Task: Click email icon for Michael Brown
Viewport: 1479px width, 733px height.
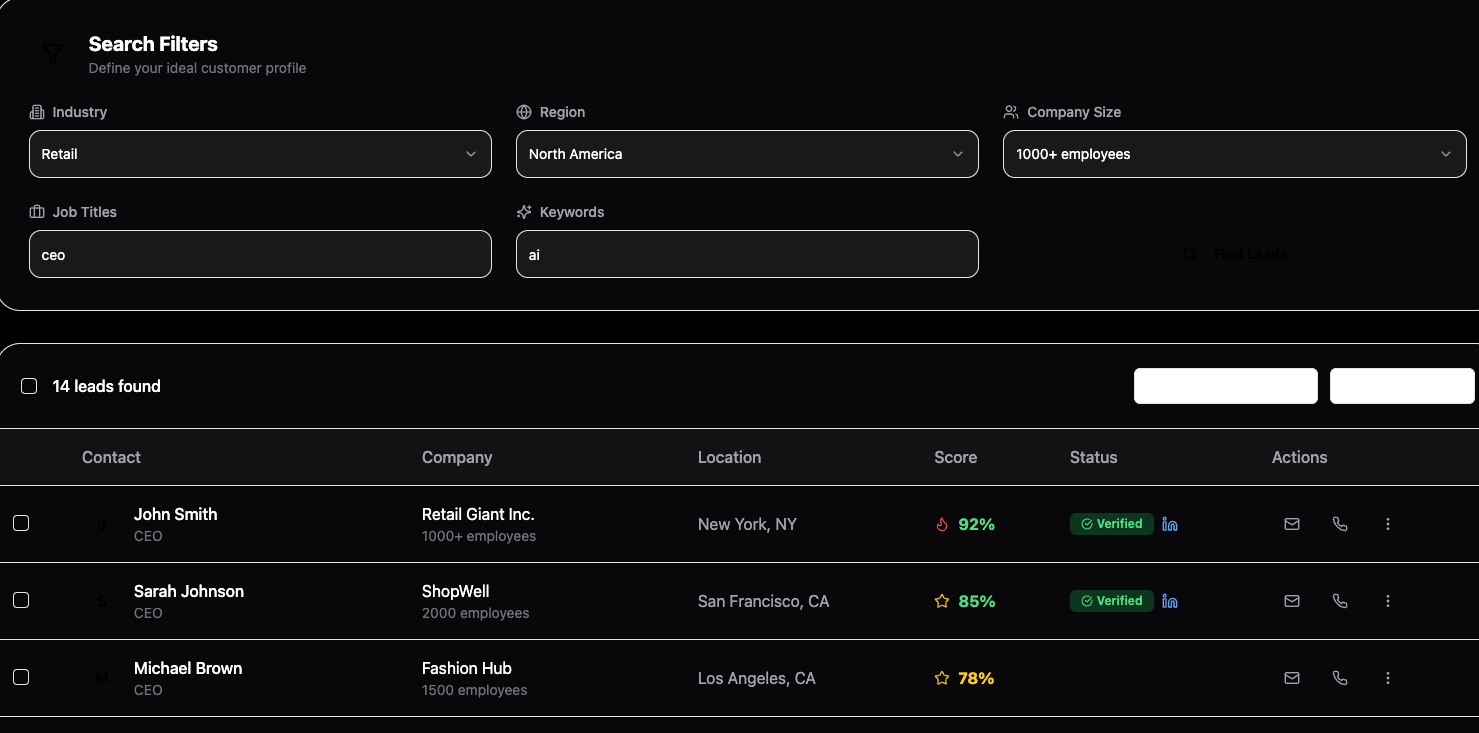Action: pyautogui.click(x=1292, y=678)
